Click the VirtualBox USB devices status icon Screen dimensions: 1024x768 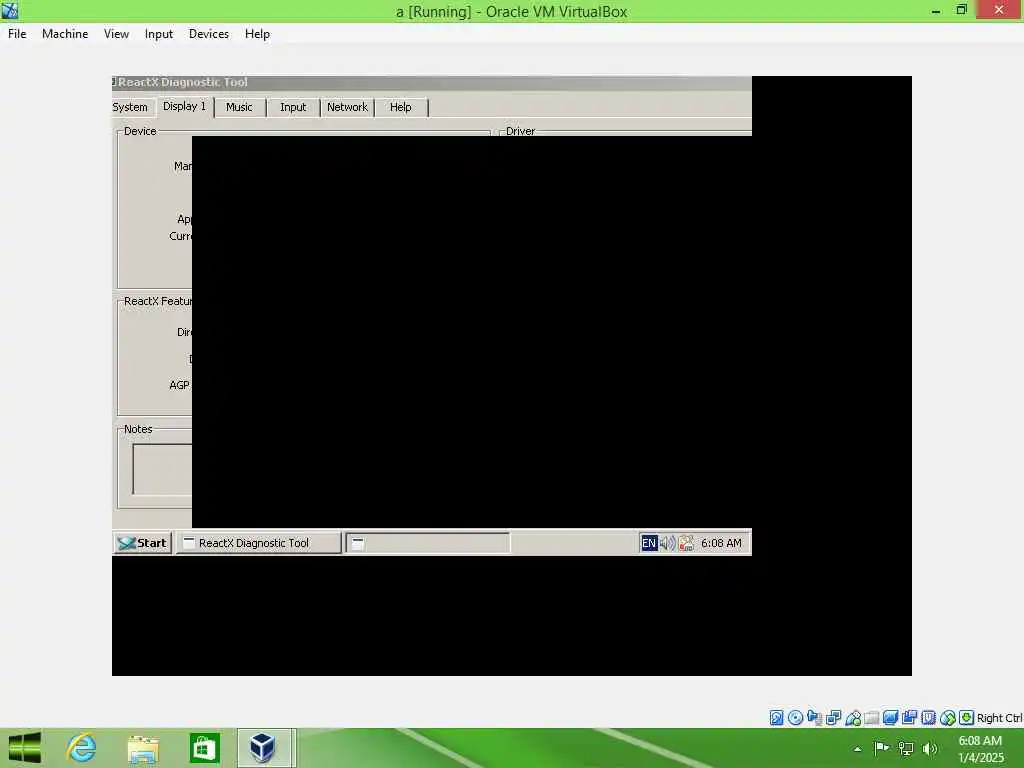(853, 718)
